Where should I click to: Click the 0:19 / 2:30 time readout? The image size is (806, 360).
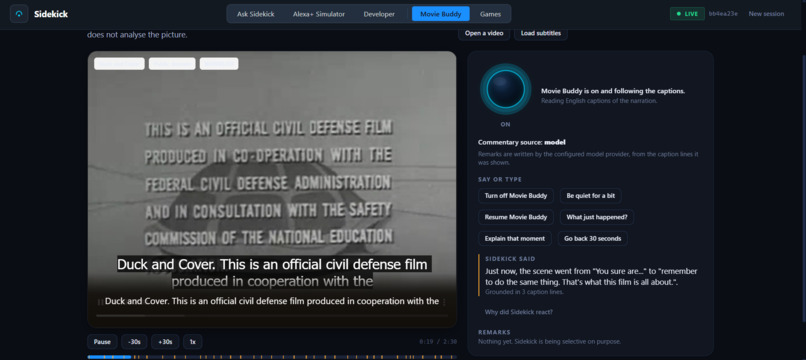438,342
